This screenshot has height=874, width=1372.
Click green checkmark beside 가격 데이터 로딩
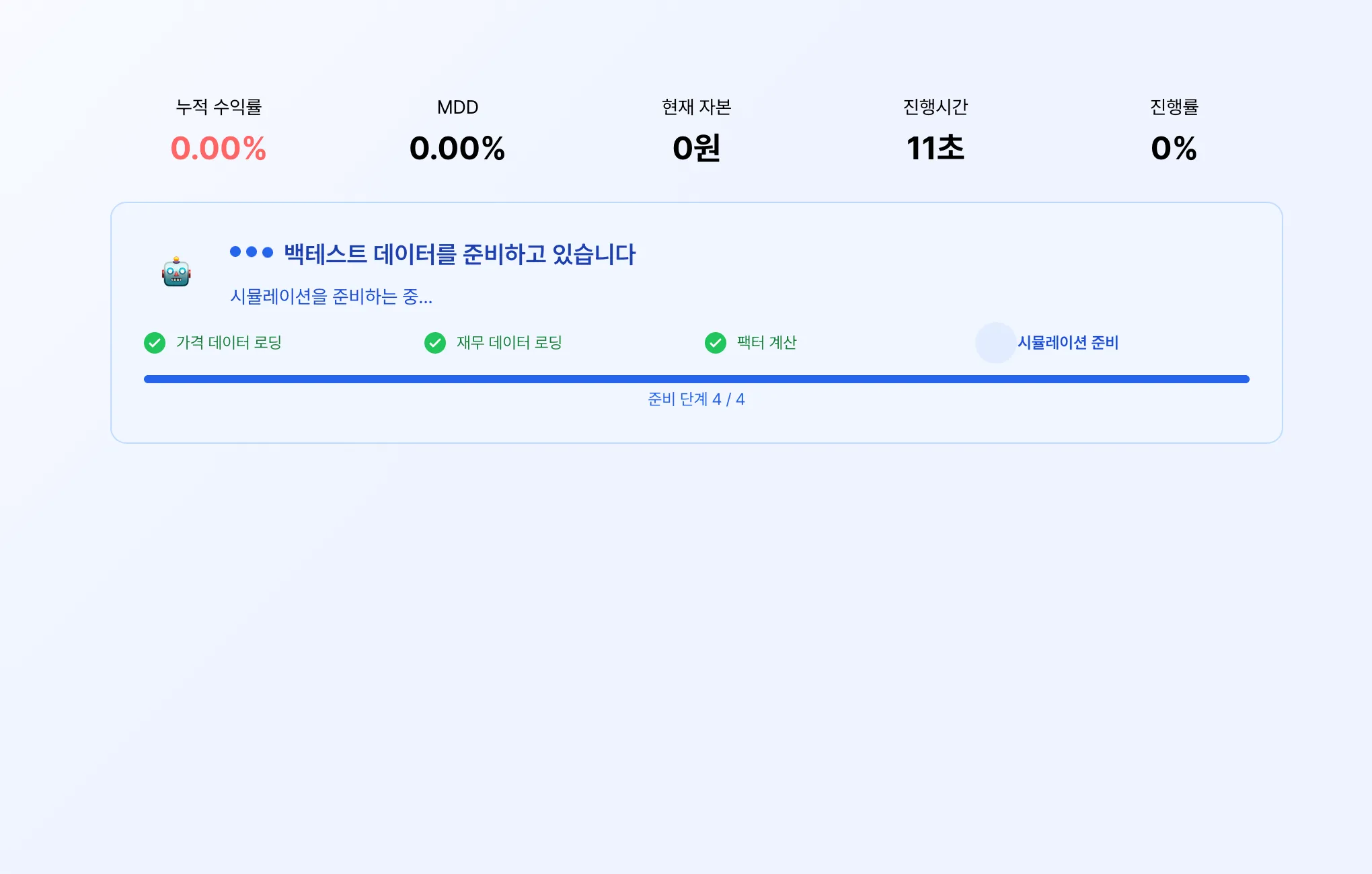pos(155,343)
